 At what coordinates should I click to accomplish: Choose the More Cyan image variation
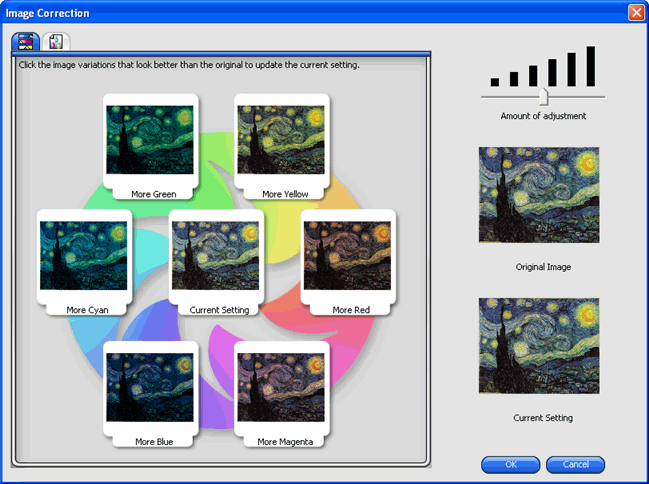coord(84,262)
